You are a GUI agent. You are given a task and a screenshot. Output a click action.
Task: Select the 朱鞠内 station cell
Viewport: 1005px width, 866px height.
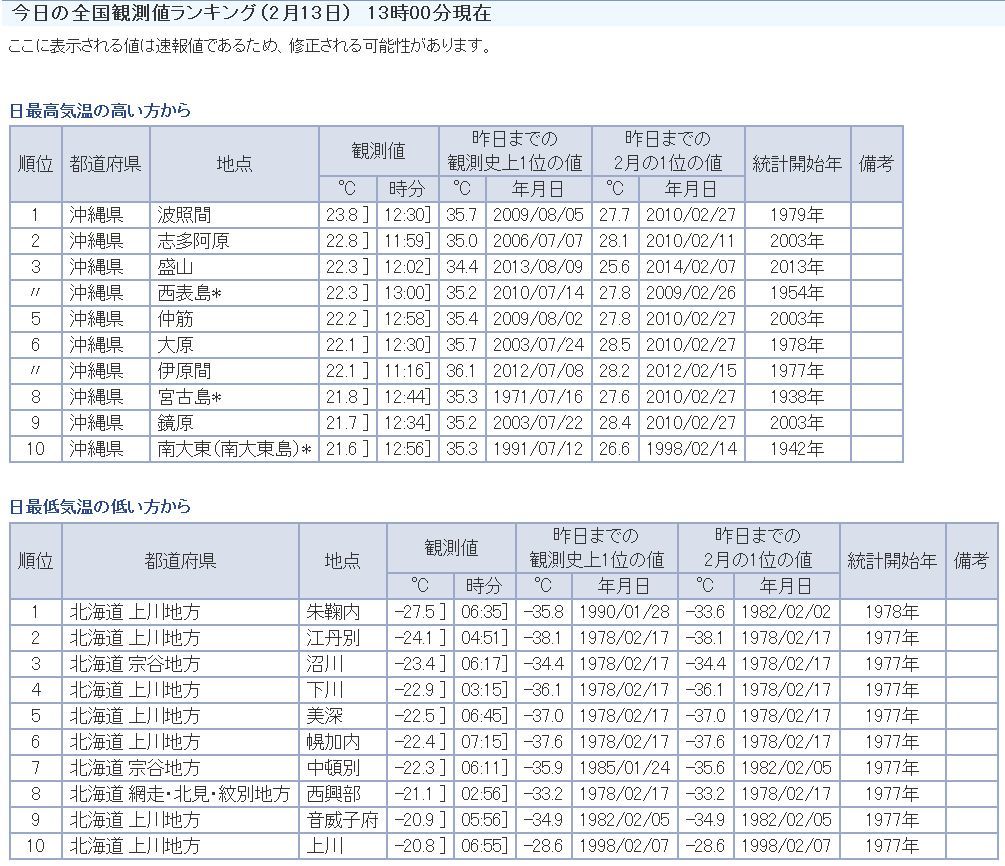tap(342, 612)
